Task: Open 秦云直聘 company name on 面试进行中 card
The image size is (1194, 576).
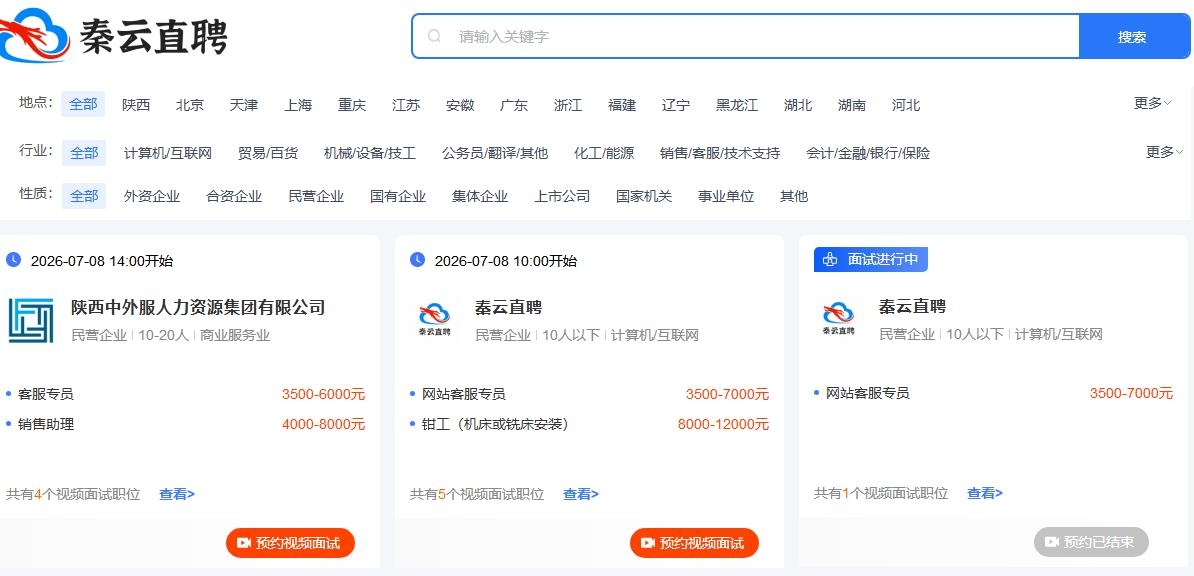Action: point(913,306)
